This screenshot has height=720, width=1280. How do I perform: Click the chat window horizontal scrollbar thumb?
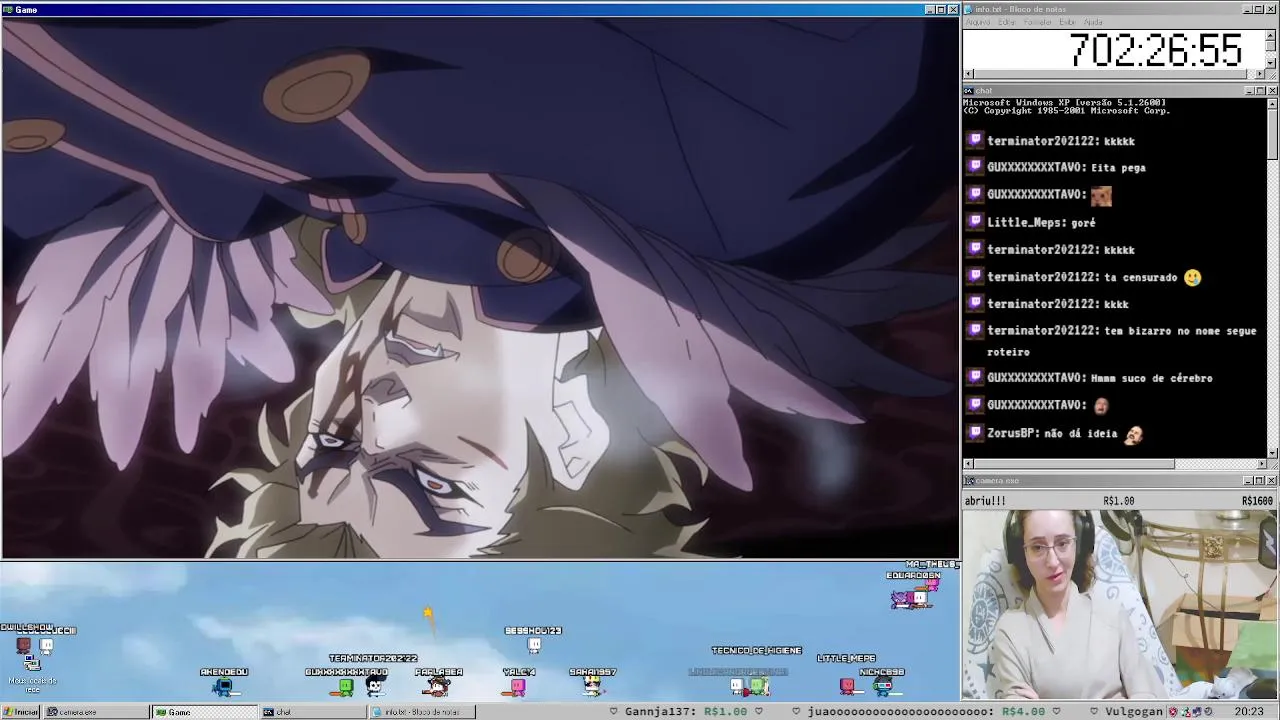point(1074,464)
